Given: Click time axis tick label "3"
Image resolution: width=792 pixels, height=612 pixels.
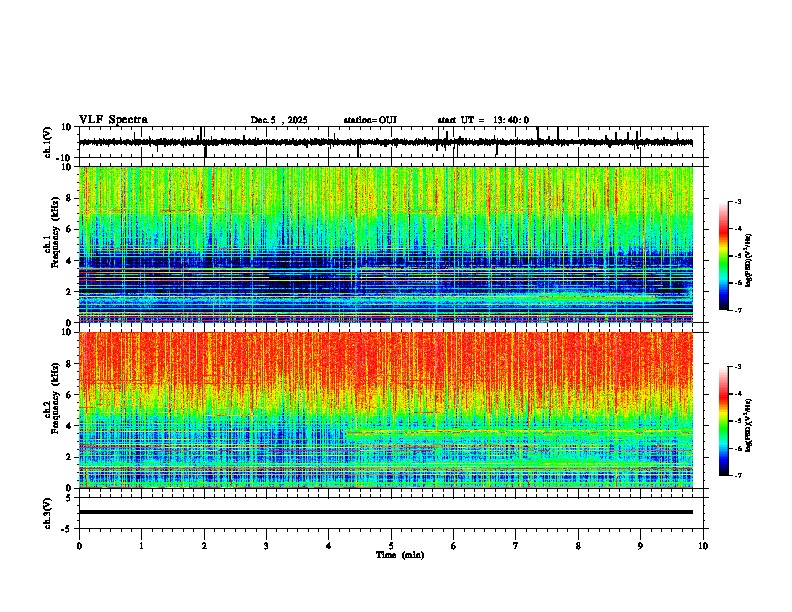Looking at the screenshot, I should click(x=266, y=546).
